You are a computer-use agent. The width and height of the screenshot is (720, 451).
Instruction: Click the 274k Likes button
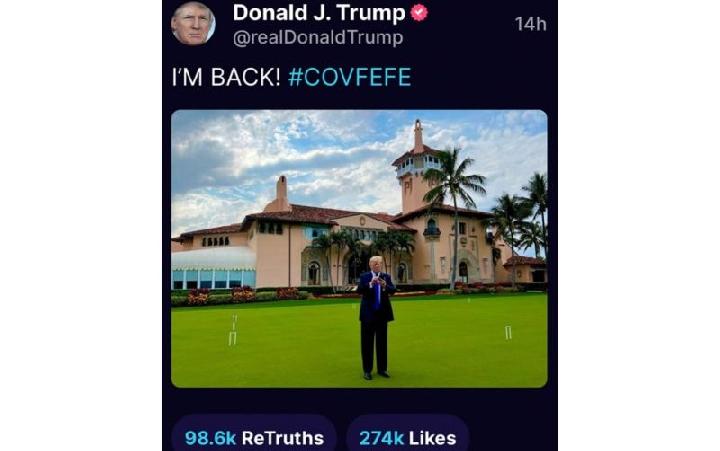click(x=407, y=437)
